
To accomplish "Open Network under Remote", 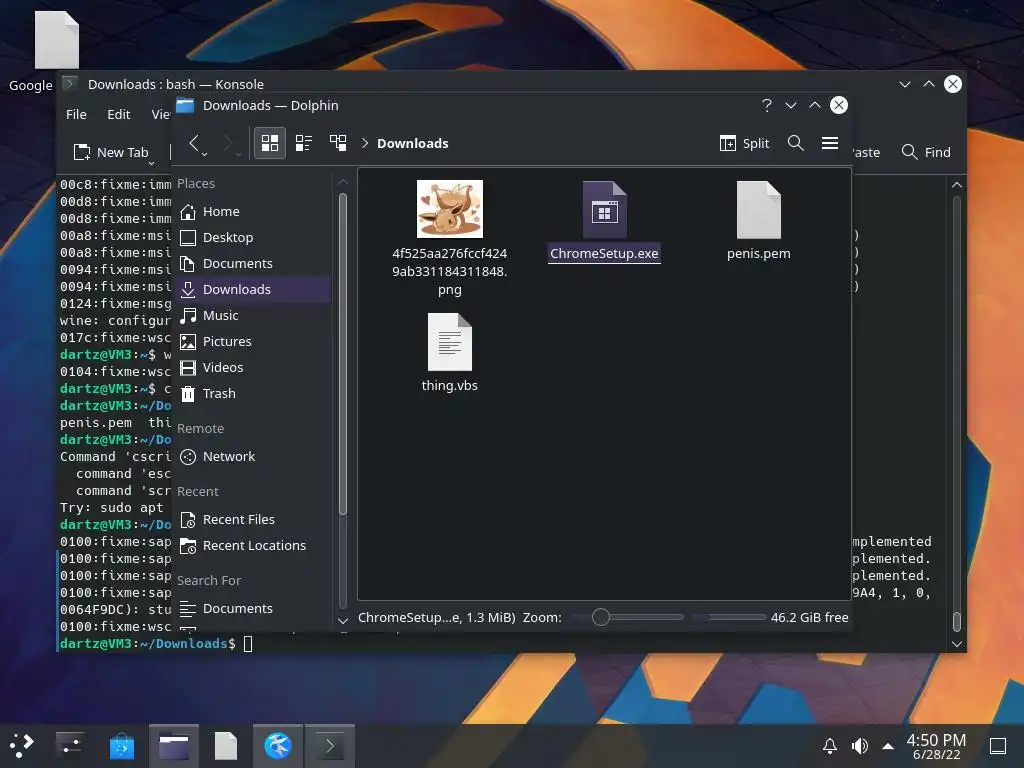I will [x=252, y=456].
